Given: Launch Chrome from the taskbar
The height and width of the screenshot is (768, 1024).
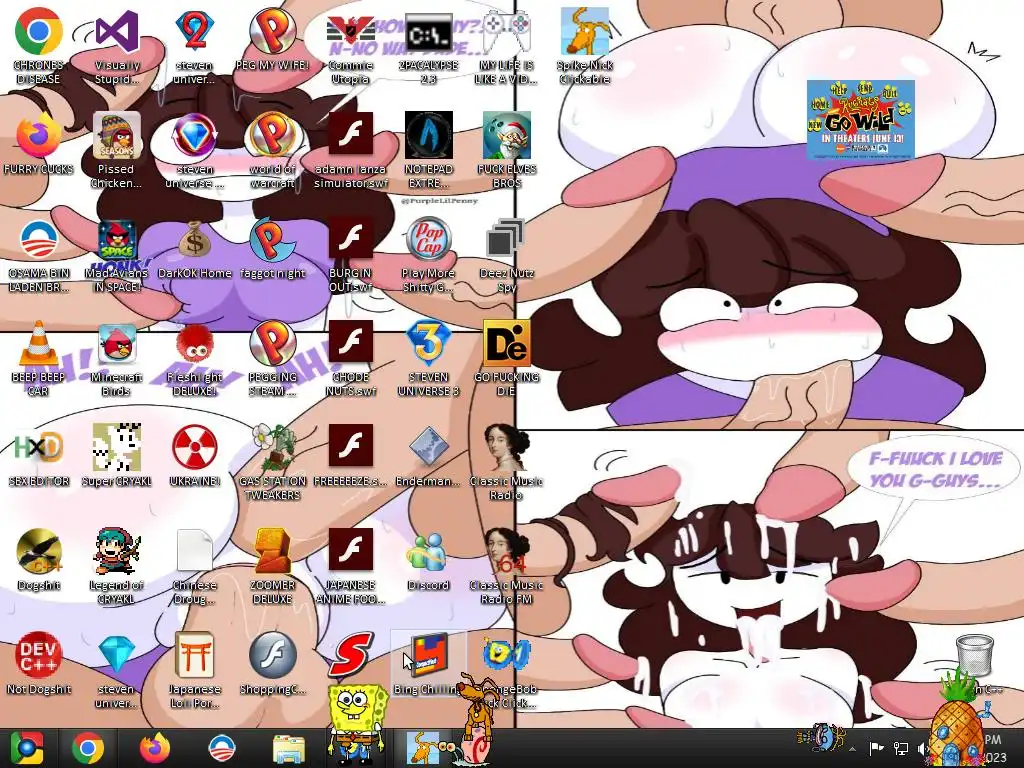Looking at the screenshot, I should pos(88,748).
